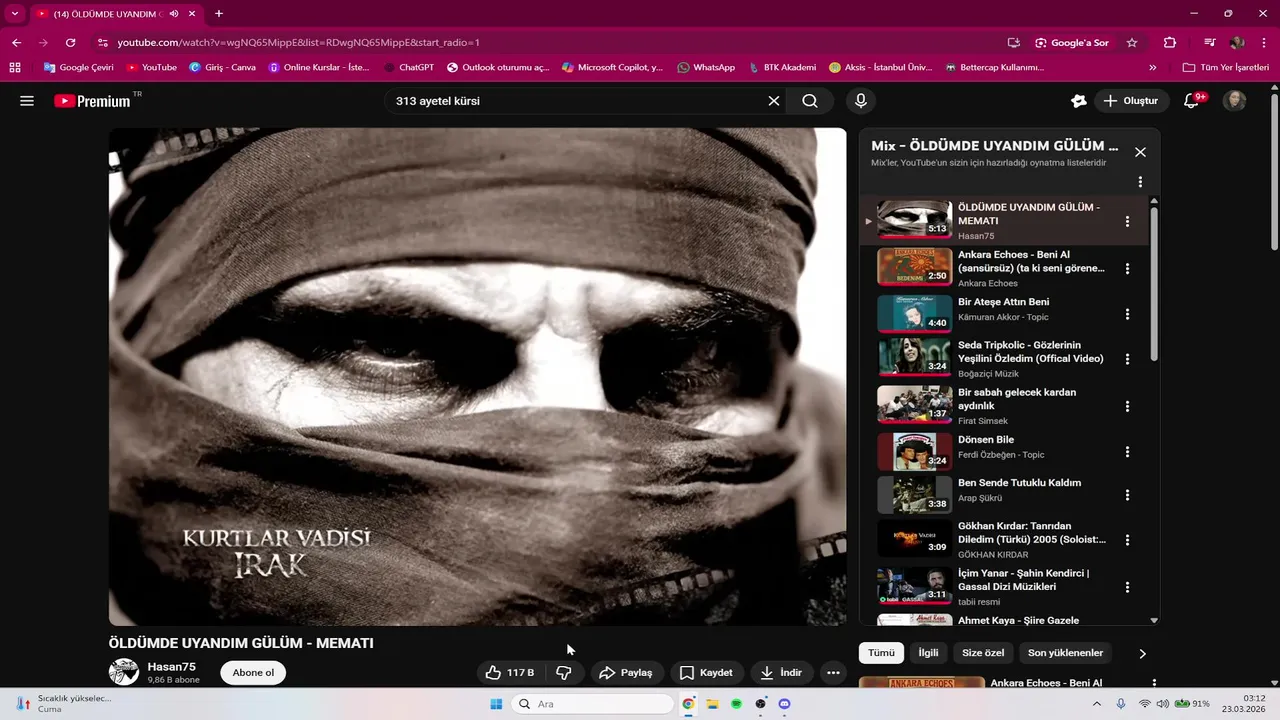Screen dimensions: 1280x720
Task: Open the ChatGPT bookmark
Action: [409, 68]
